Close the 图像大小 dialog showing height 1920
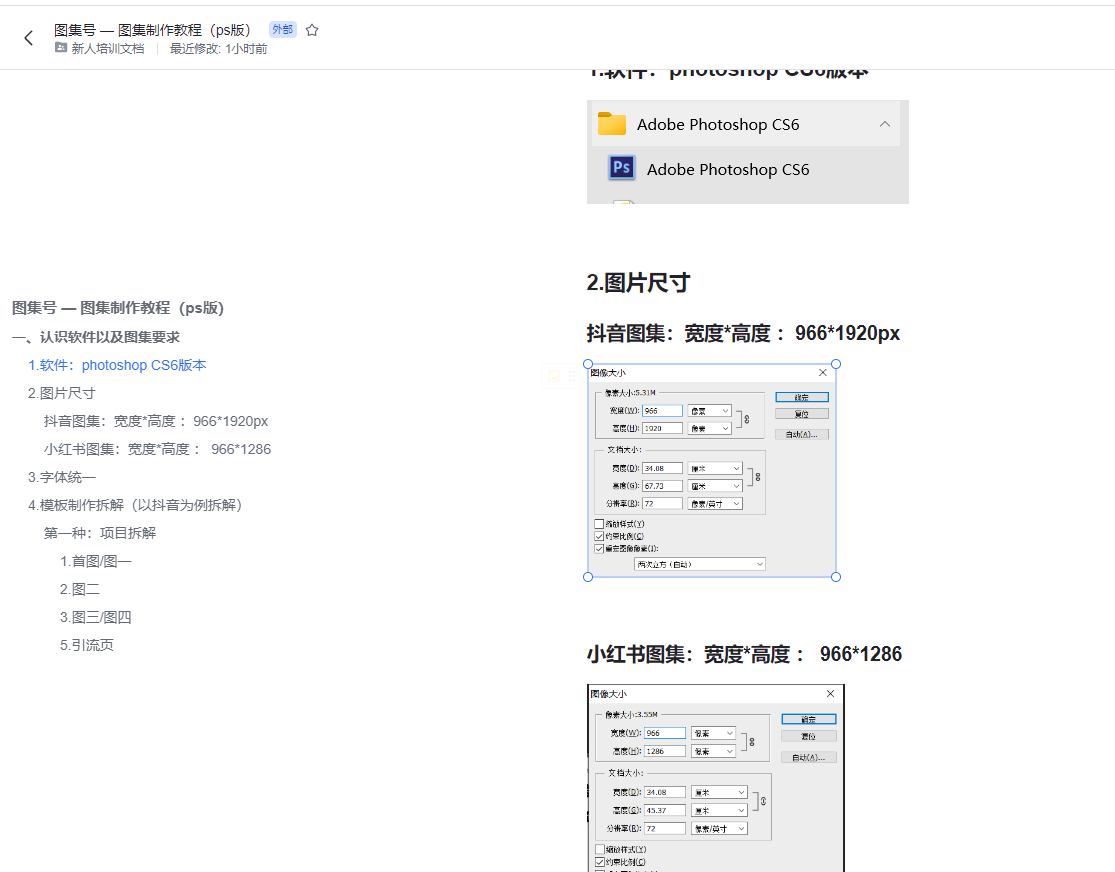 click(x=823, y=373)
